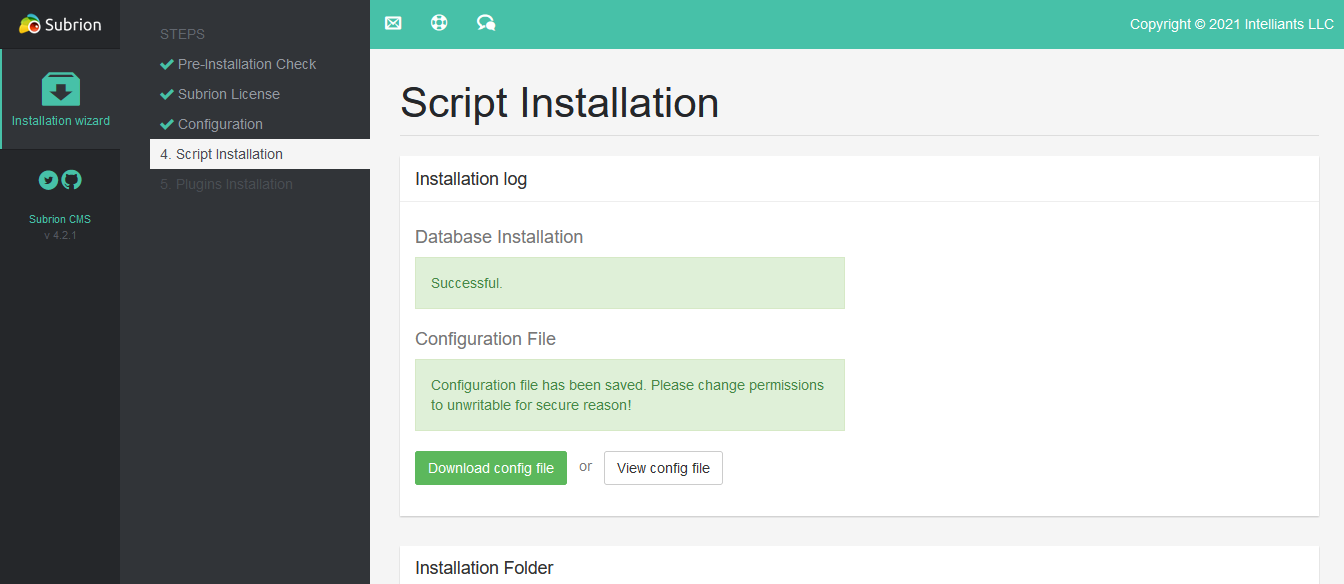Open step 5 Plugins Installation
Viewport: 1344px width, 584px height.
(226, 184)
